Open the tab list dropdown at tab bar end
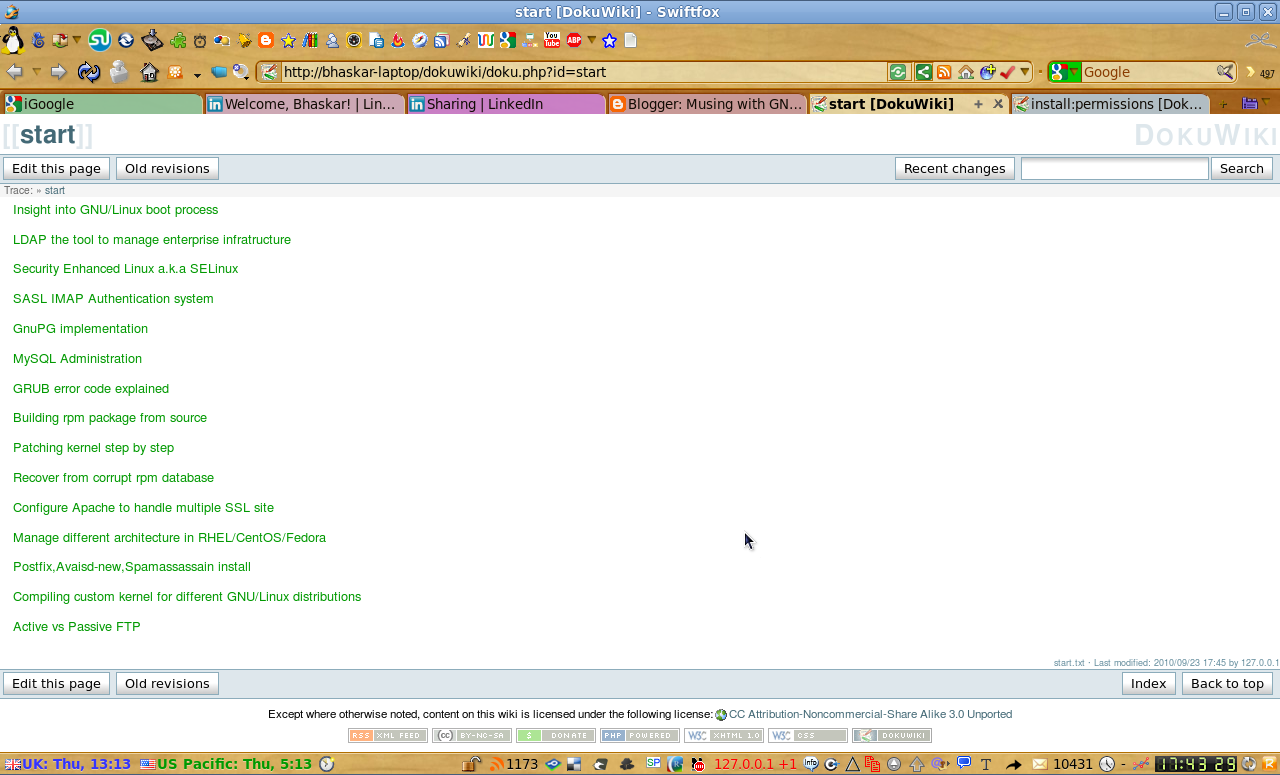 pos(1266,101)
